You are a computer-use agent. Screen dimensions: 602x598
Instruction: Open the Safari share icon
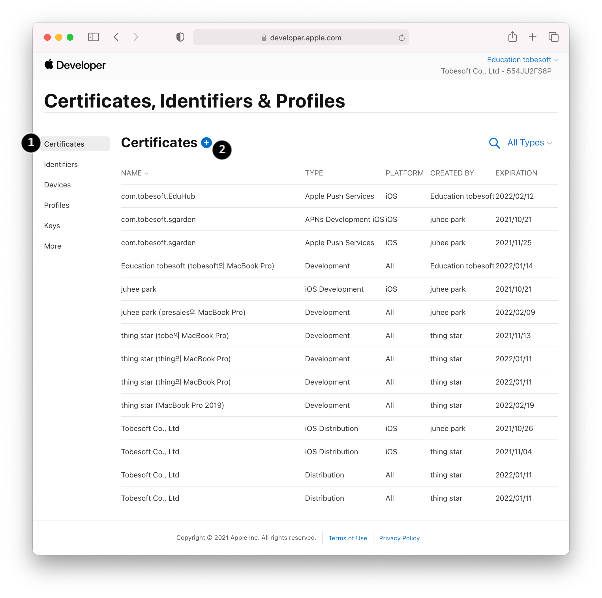point(512,37)
